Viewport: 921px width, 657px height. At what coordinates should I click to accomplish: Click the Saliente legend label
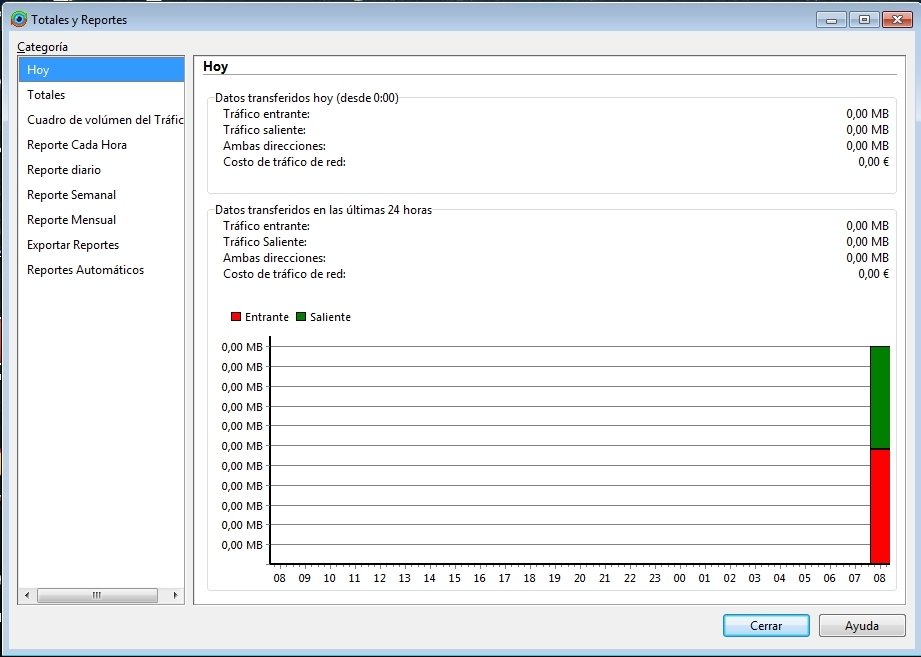click(330, 317)
